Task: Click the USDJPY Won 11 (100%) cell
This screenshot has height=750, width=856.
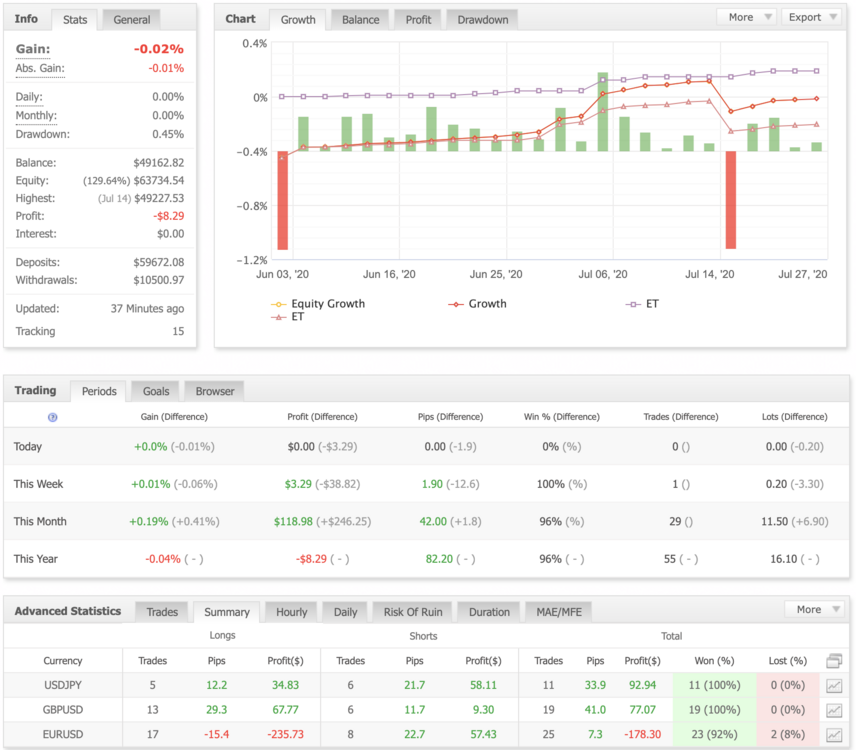Action: click(714, 686)
